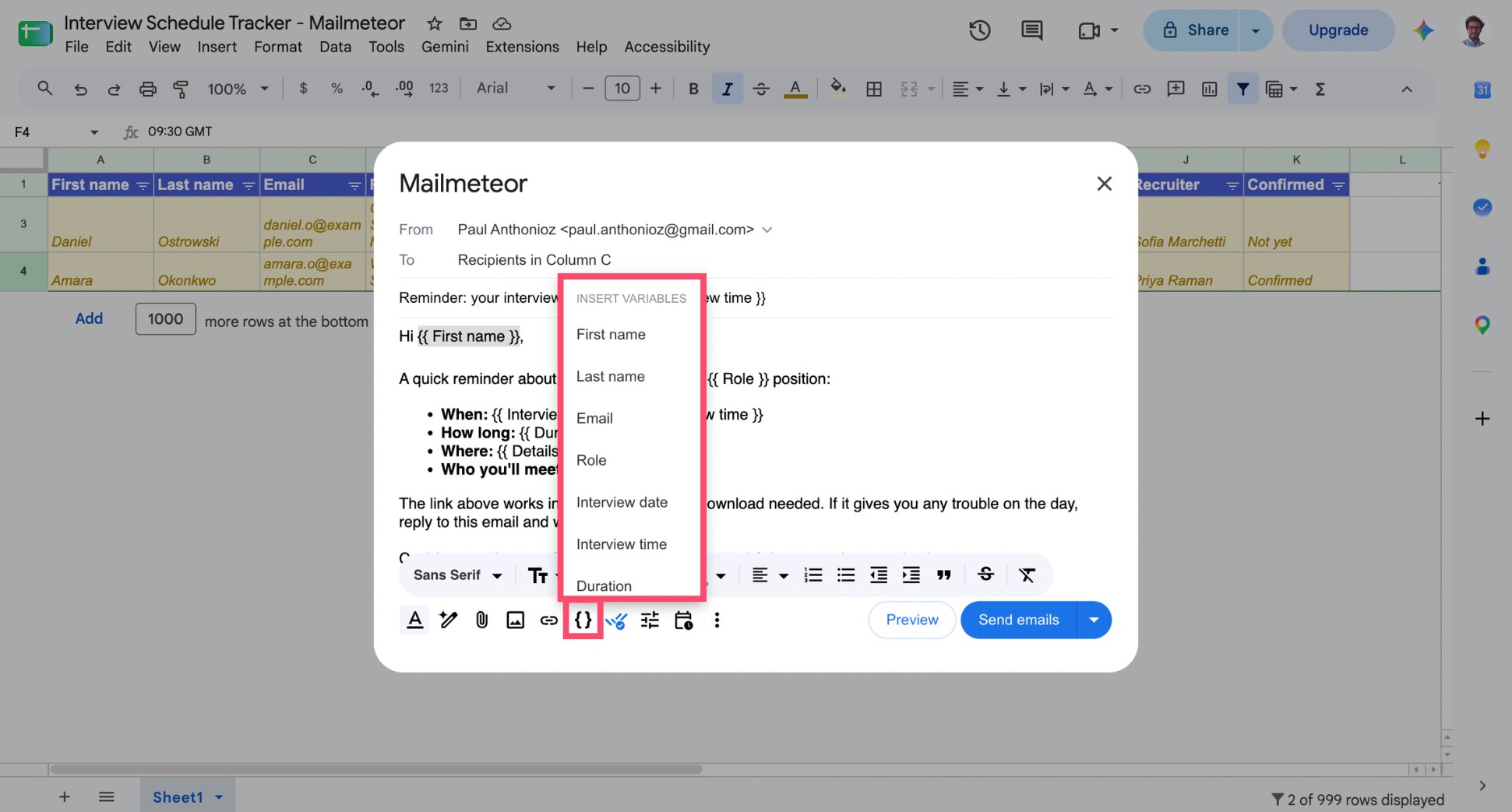The height and width of the screenshot is (812, 1512).
Task: Click the paint format icon
Action: pos(181,89)
